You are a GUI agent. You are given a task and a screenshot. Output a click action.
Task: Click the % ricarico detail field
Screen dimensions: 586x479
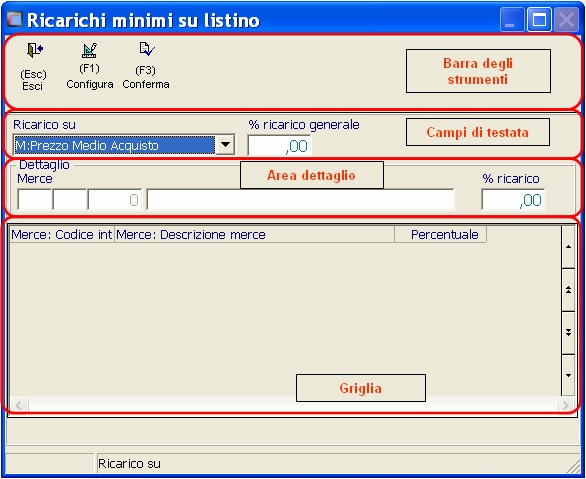click(x=513, y=200)
